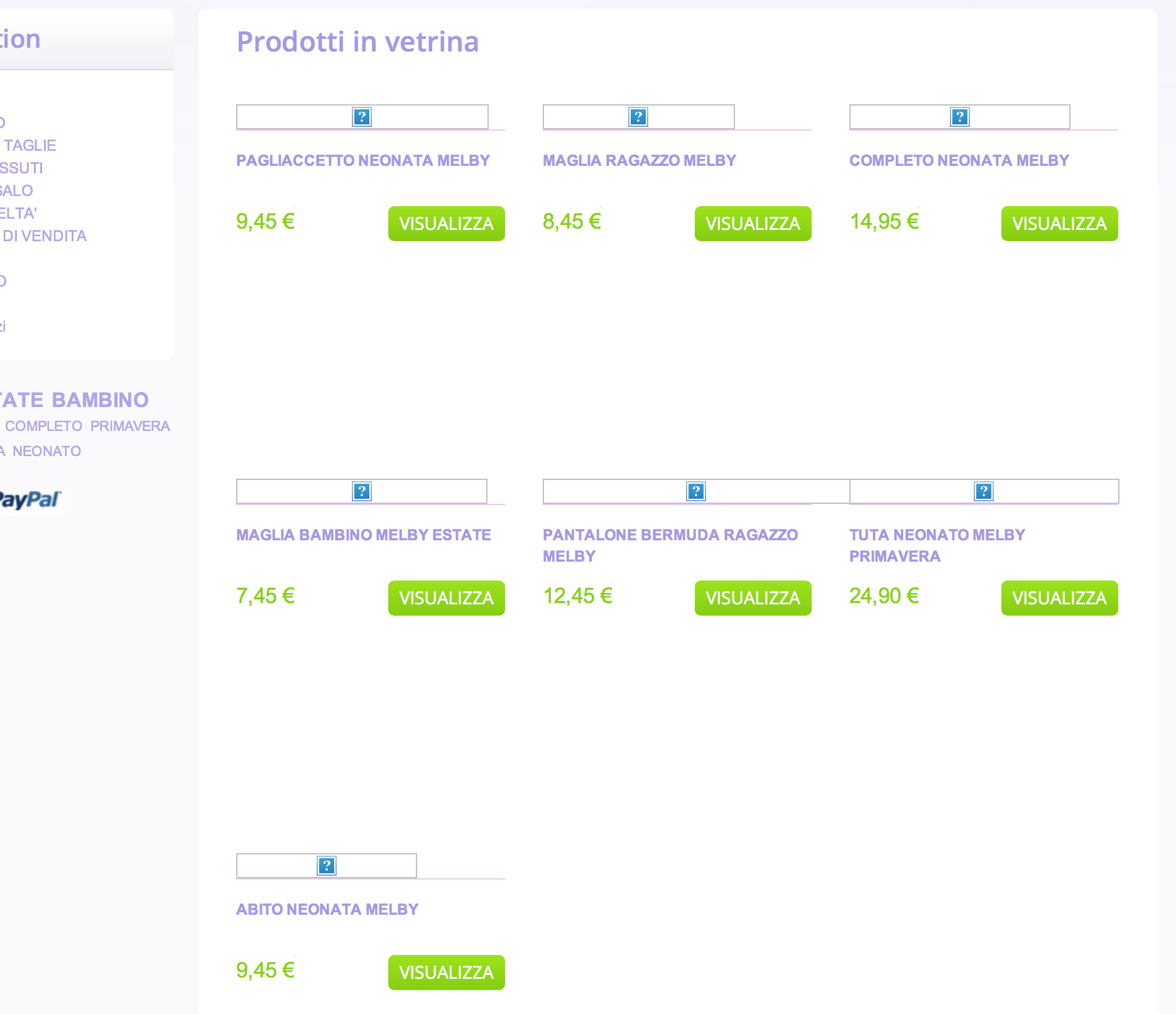The width and height of the screenshot is (1176, 1014).
Task: Click the missing image placeholder for Maglia Ragazzo Melby
Action: pos(638,117)
